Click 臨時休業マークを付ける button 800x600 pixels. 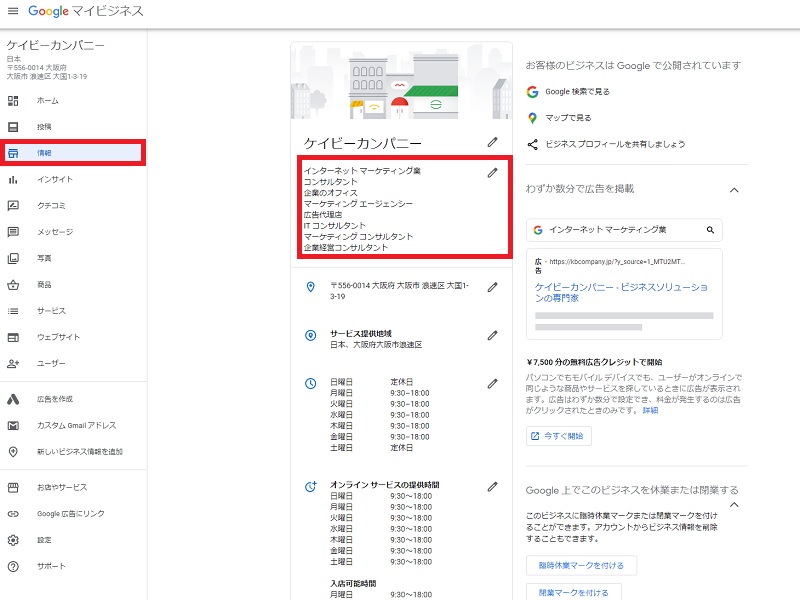coord(581,565)
